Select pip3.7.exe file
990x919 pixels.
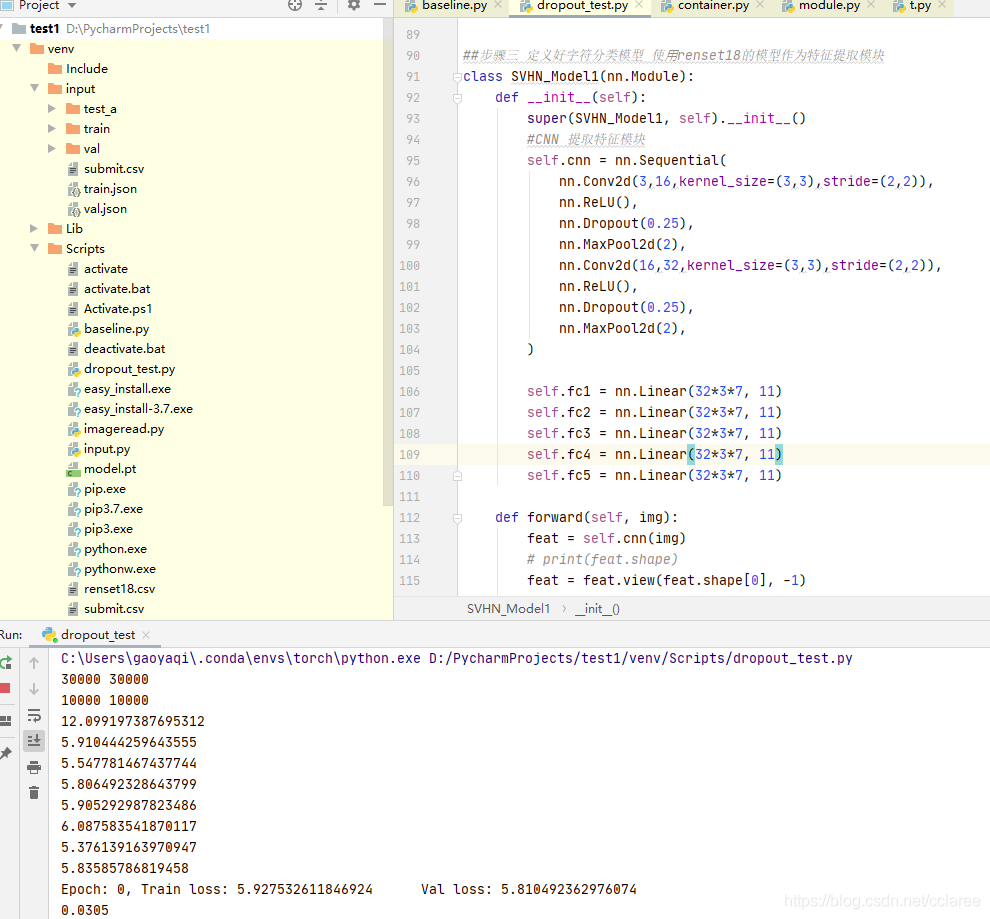113,509
